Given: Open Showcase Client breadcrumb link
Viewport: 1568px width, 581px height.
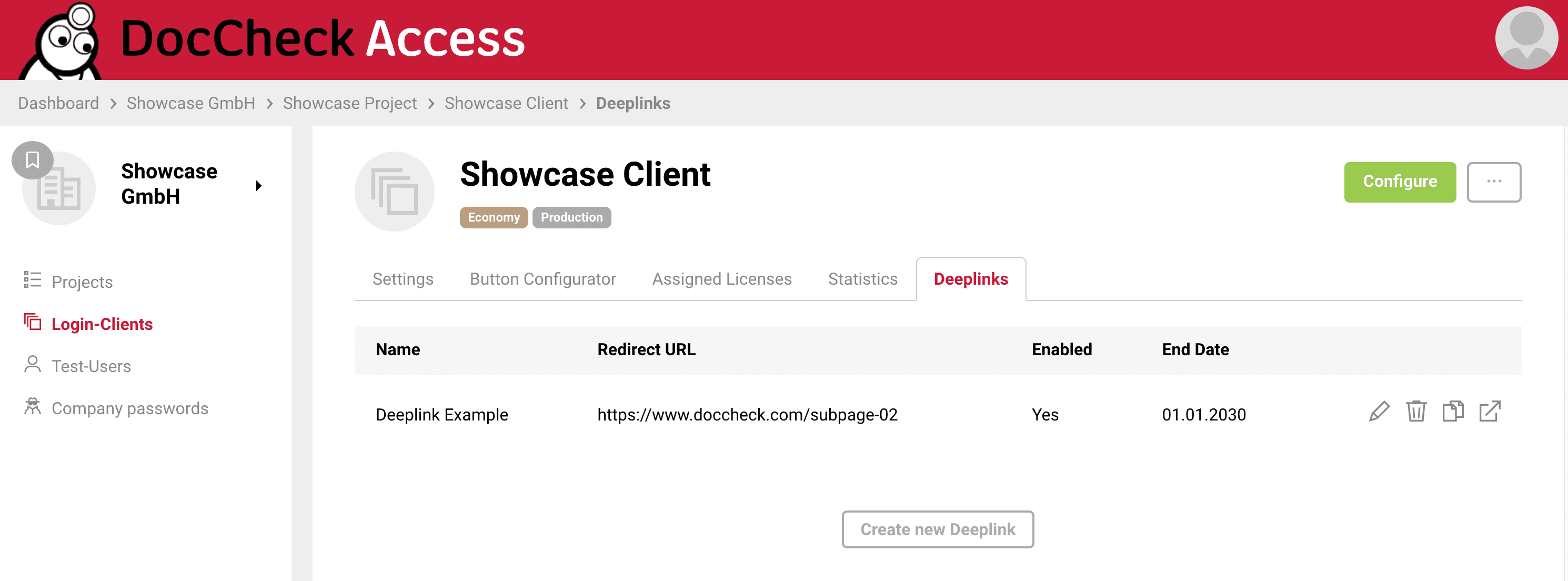Looking at the screenshot, I should 506,104.
